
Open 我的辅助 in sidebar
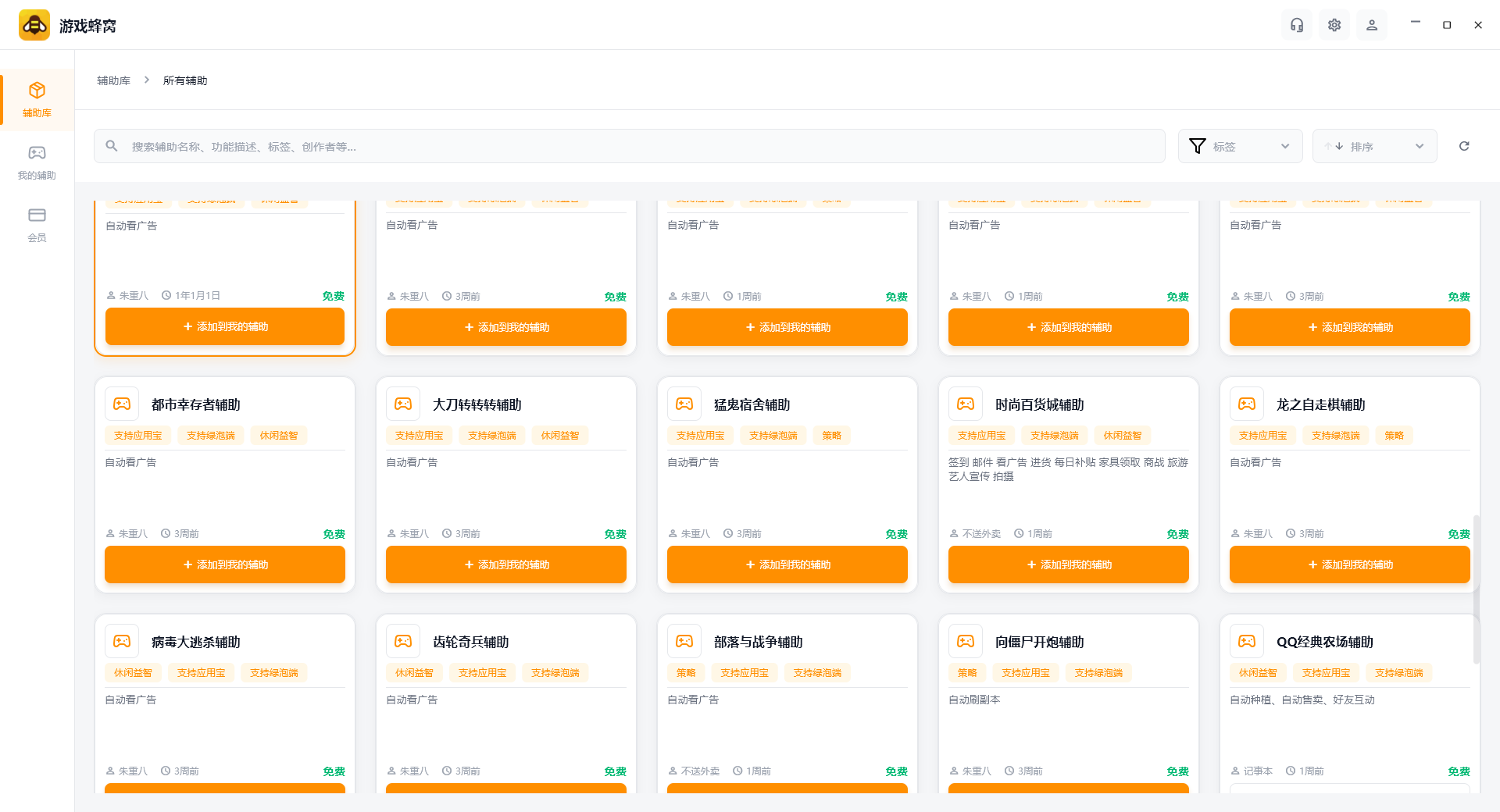(x=37, y=162)
